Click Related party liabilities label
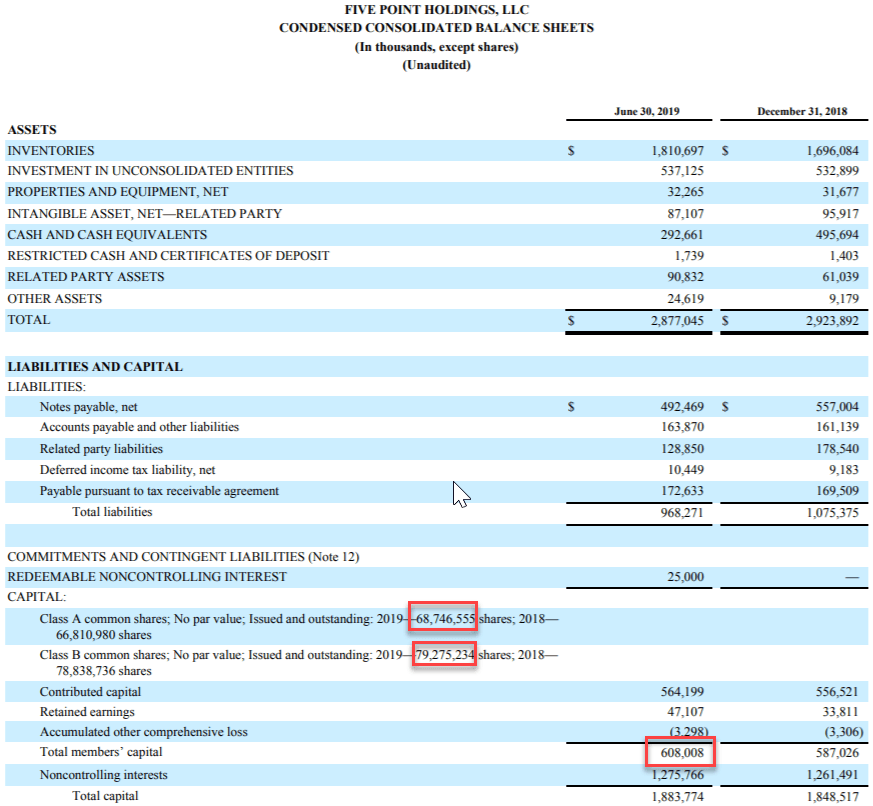 tap(101, 449)
